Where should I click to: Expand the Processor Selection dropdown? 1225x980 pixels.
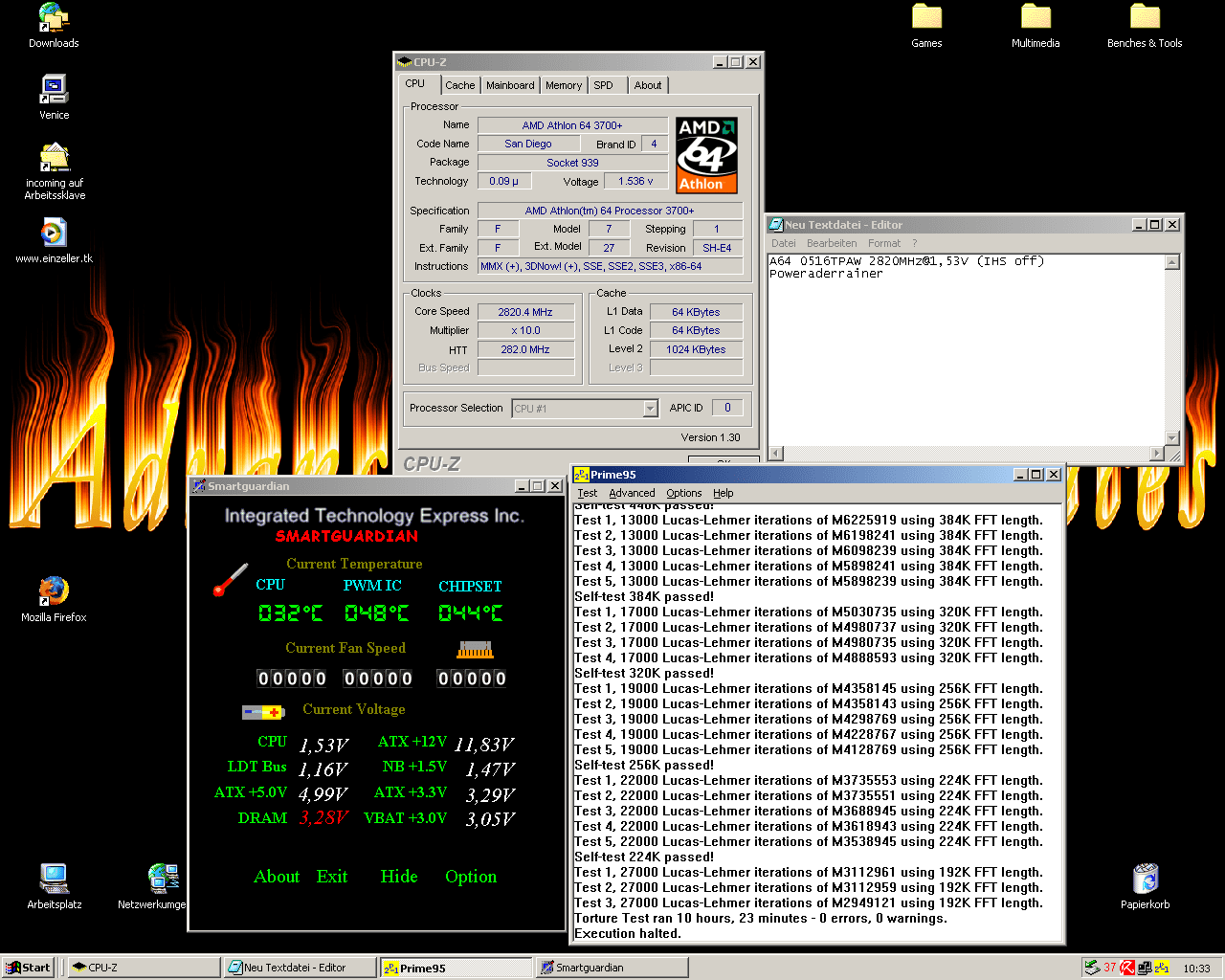click(650, 409)
